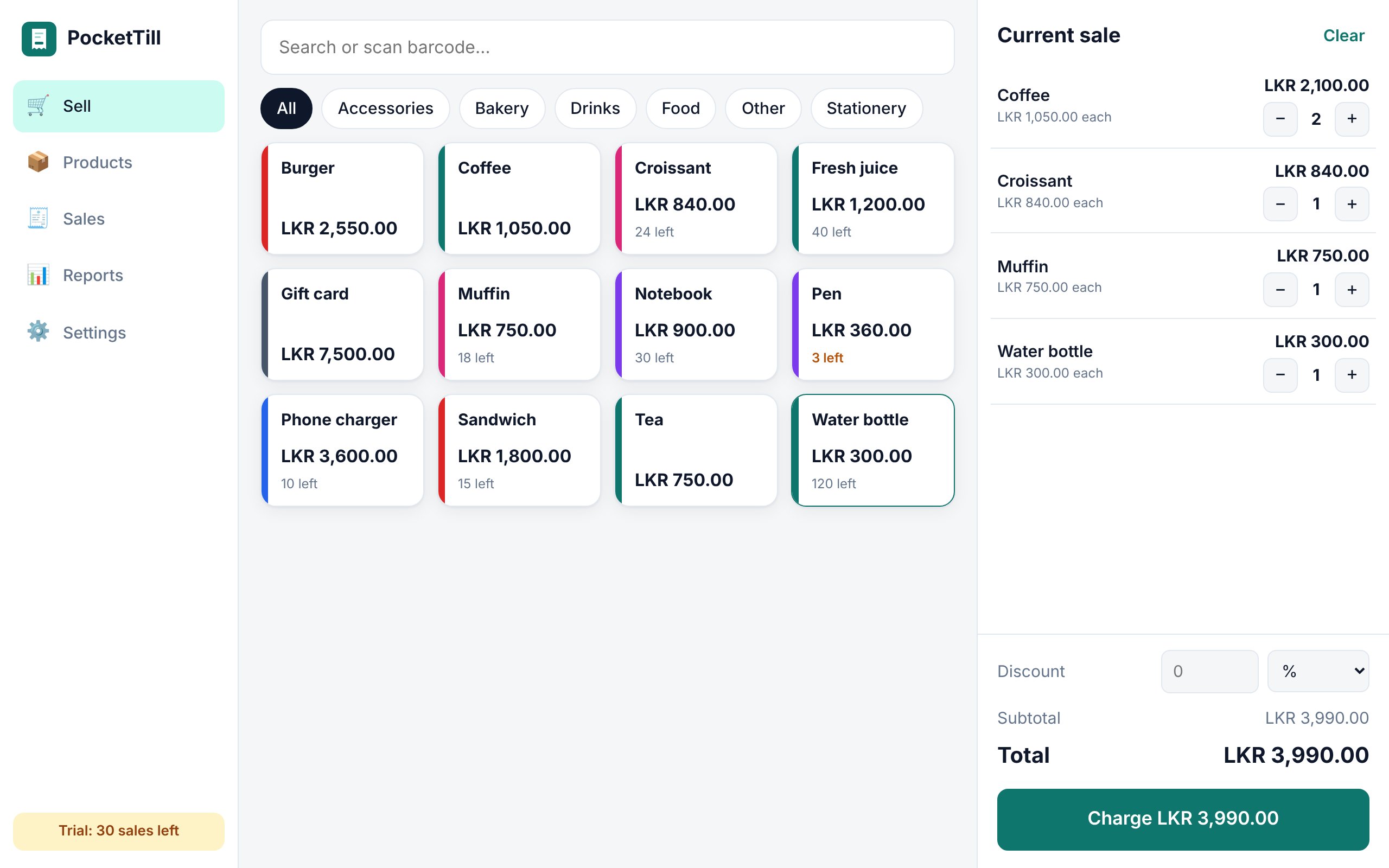1389x868 pixels.
Task: Add Fresh juice product card to sale
Action: tap(872, 199)
